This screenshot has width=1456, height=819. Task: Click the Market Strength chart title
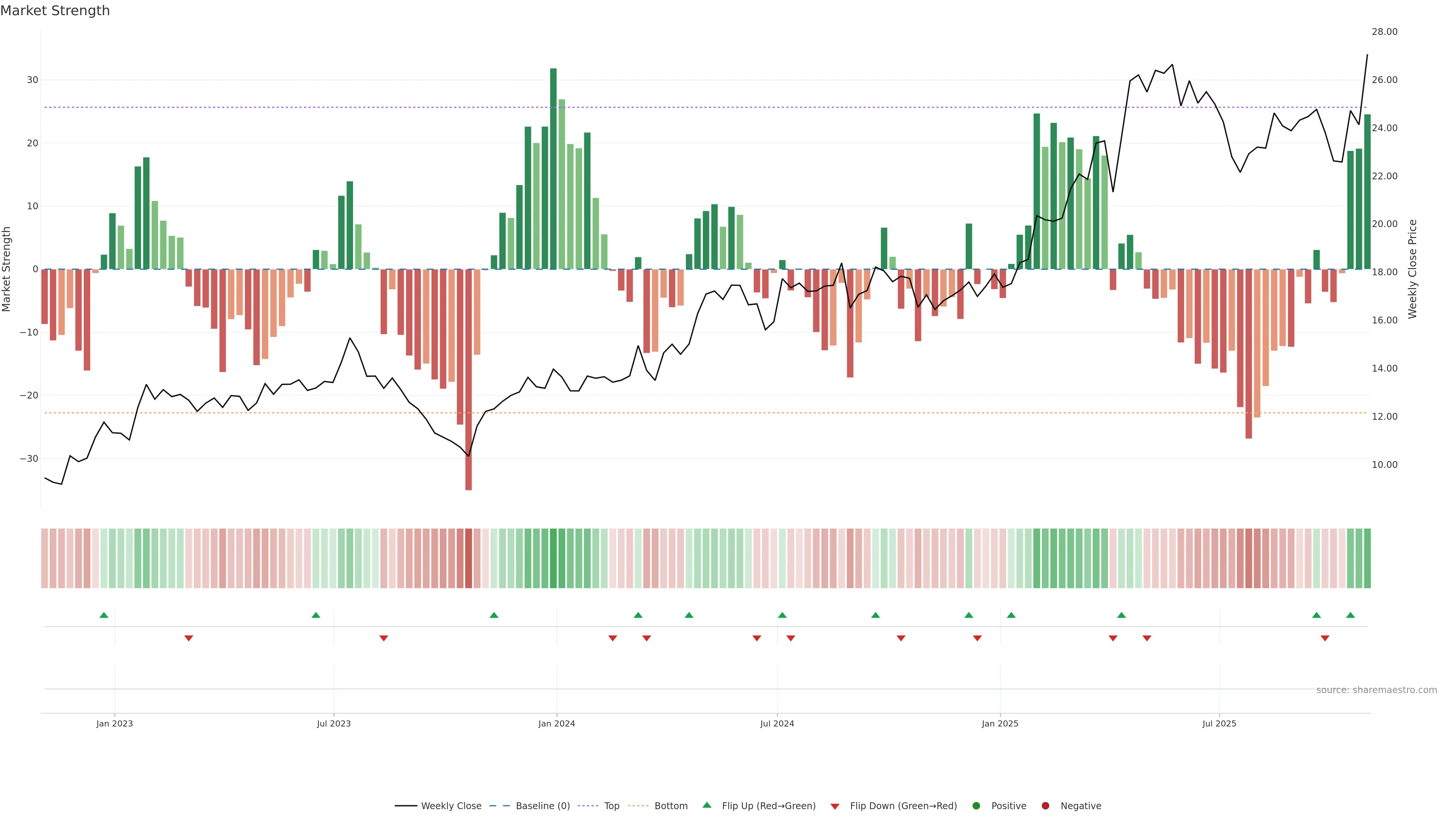55,11
